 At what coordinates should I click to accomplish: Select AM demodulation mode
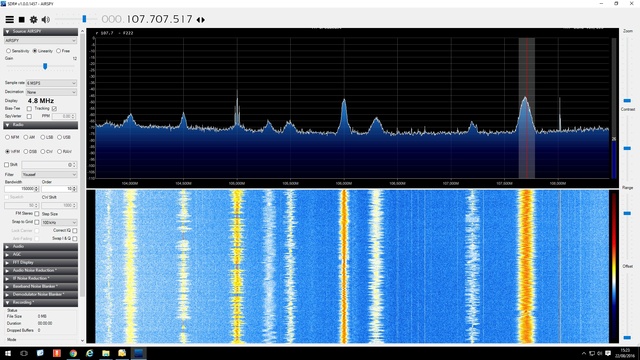pos(26,137)
